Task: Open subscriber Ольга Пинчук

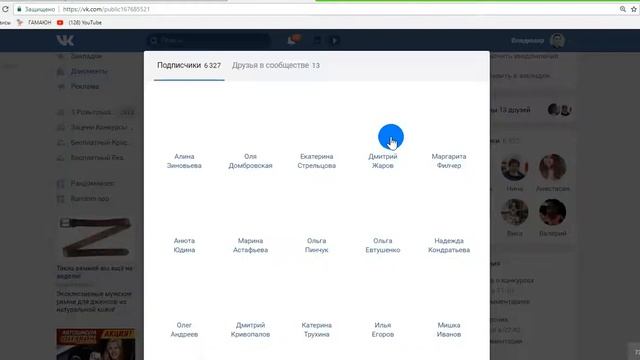Action: 317,245
